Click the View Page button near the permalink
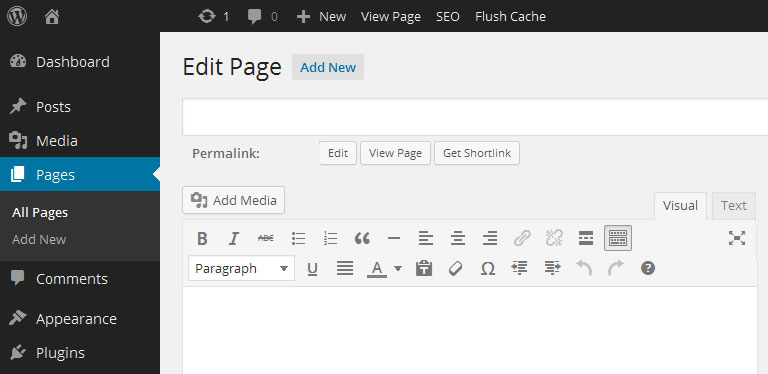Image resolution: width=768 pixels, height=374 pixels. coord(395,153)
